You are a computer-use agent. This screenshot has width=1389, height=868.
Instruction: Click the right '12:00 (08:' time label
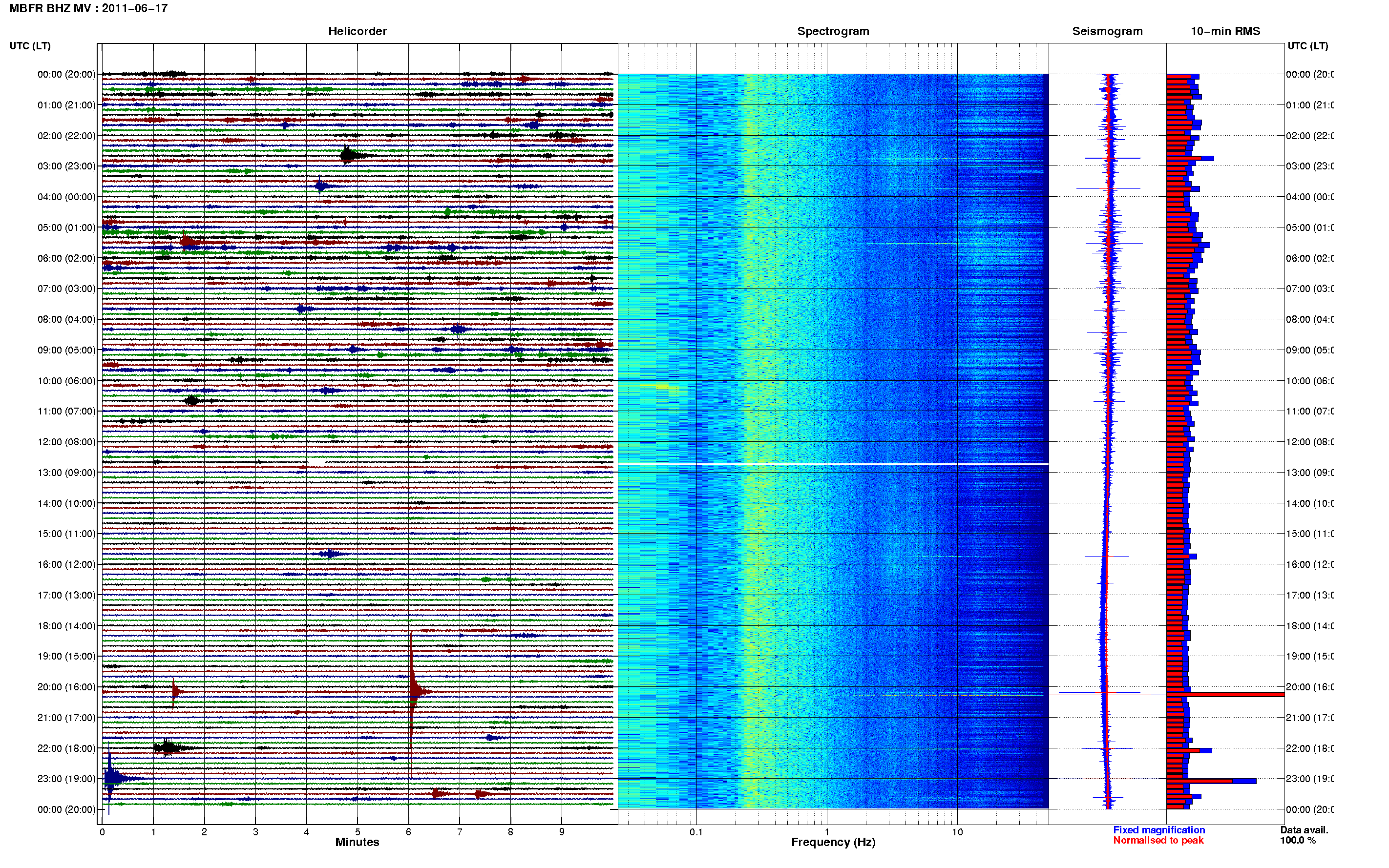1310,442
